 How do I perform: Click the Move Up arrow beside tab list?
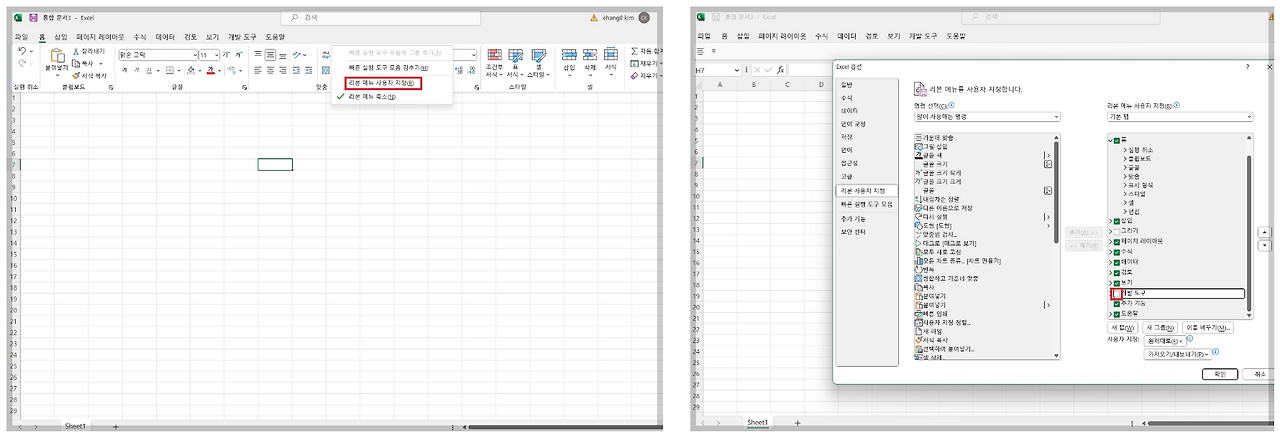coord(1264,232)
